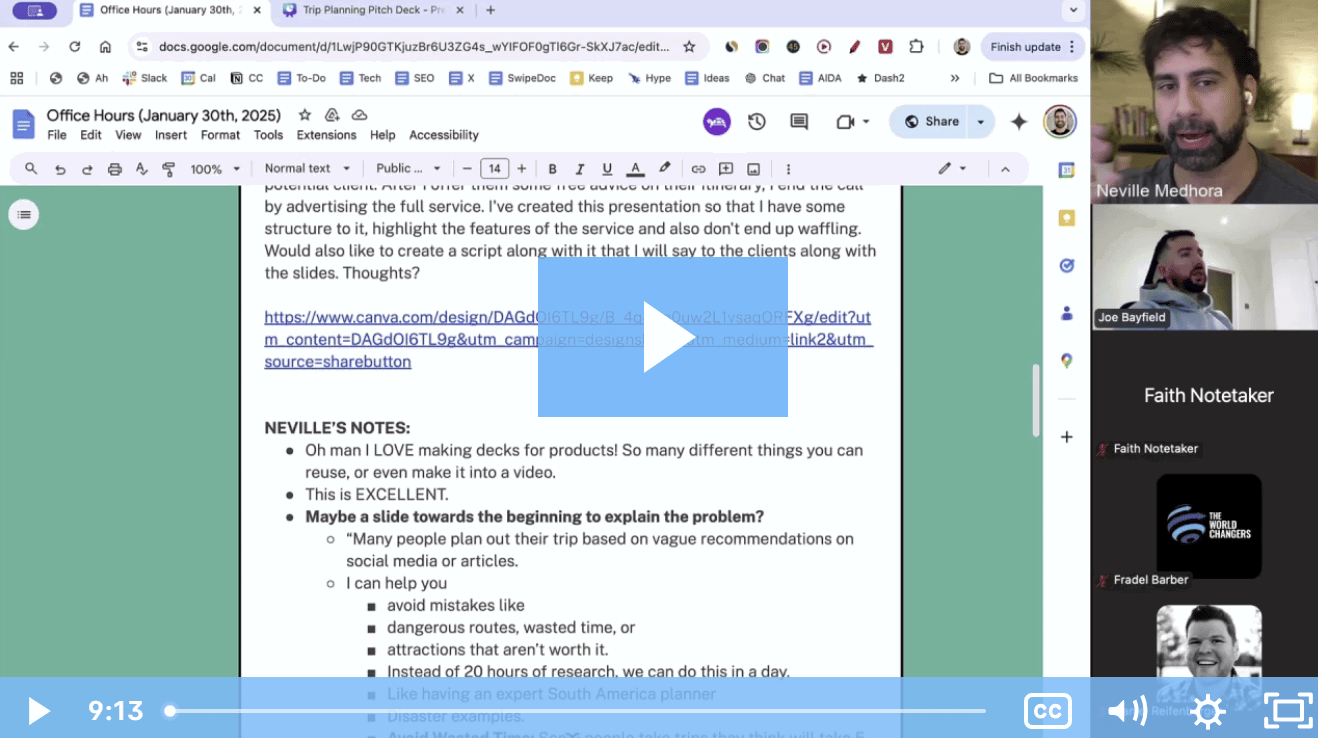Open the Extensions menu

click(326, 135)
